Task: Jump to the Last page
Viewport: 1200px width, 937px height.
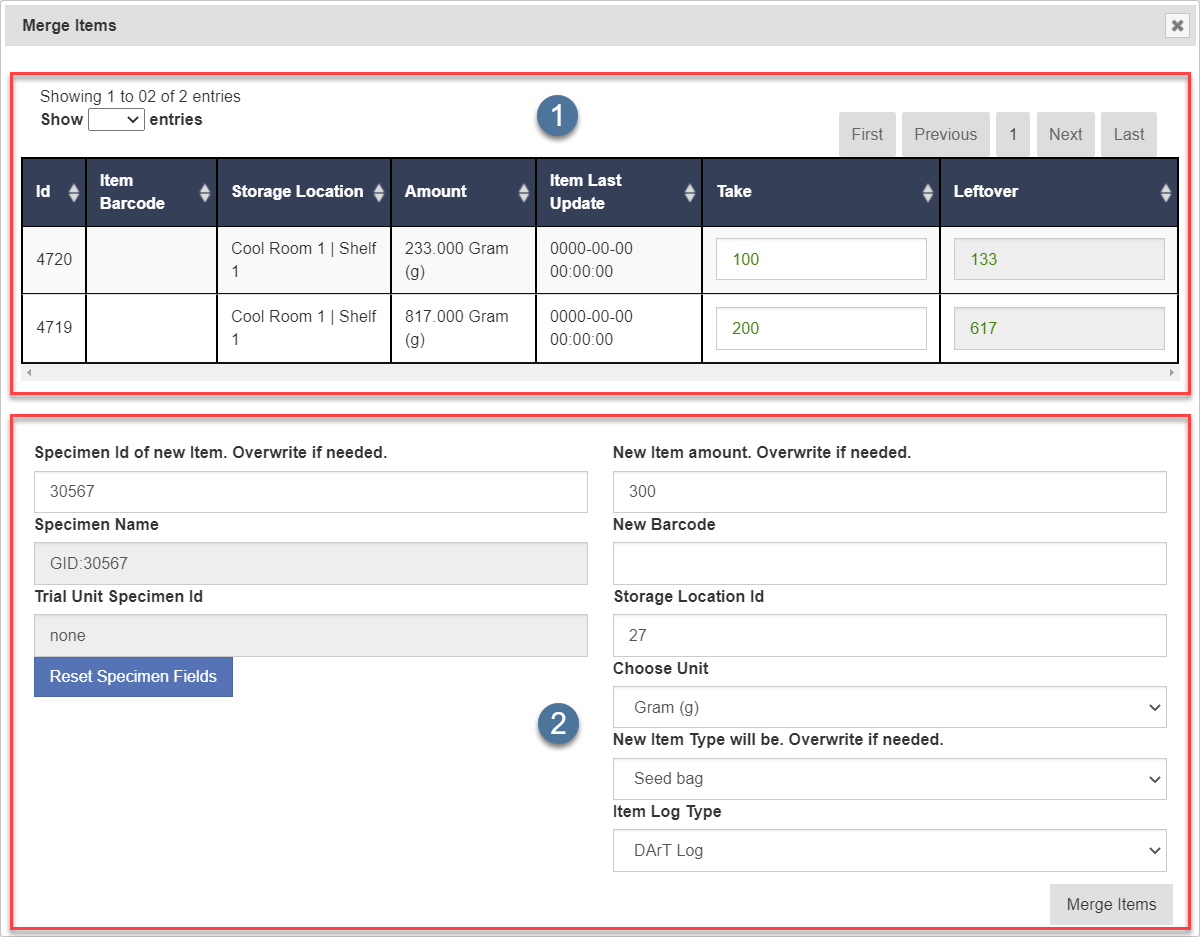Action: tap(1128, 134)
